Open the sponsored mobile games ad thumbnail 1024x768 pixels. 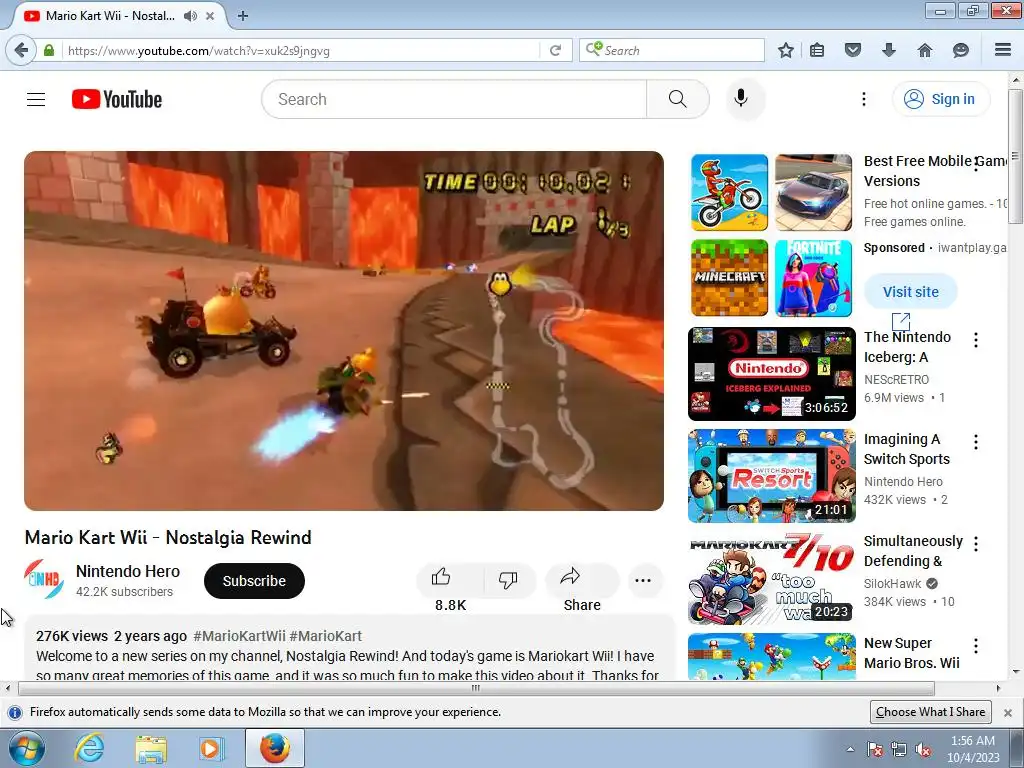pyautogui.click(x=772, y=236)
